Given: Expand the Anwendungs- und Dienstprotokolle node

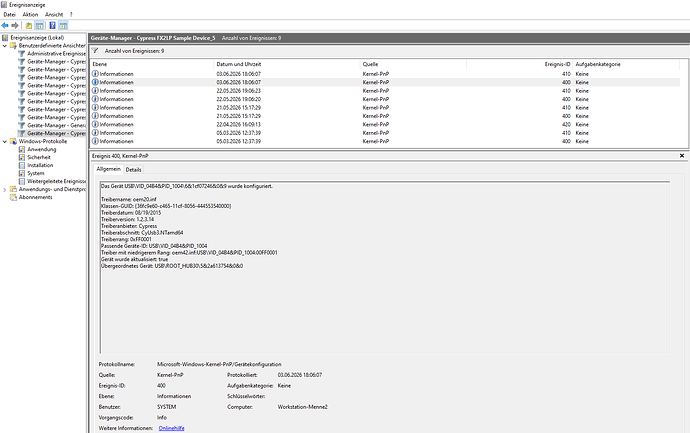Looking at the screenshot, I should click(5, 190).
